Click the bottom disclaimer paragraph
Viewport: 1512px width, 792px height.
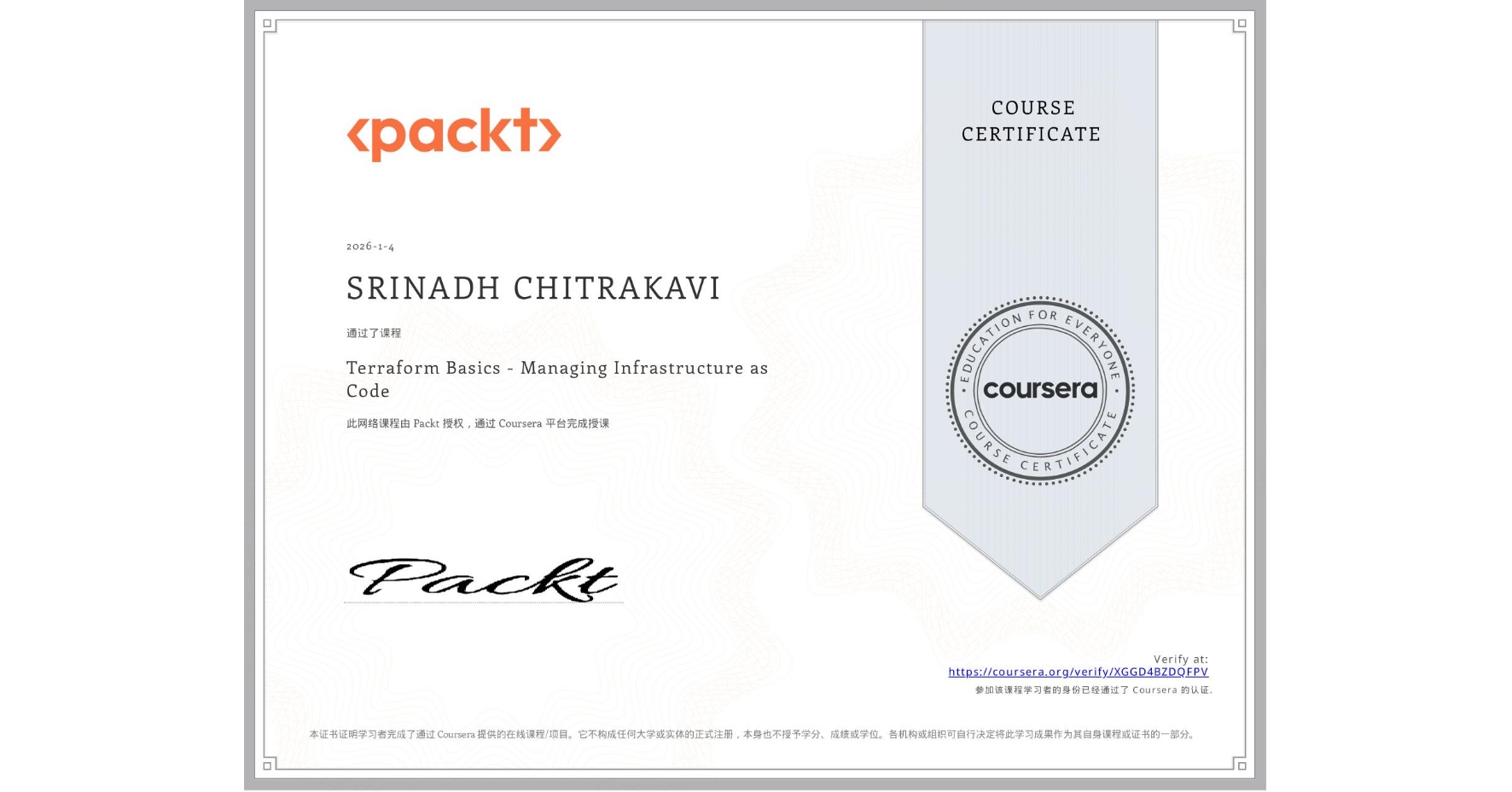(x=753, y=734)
